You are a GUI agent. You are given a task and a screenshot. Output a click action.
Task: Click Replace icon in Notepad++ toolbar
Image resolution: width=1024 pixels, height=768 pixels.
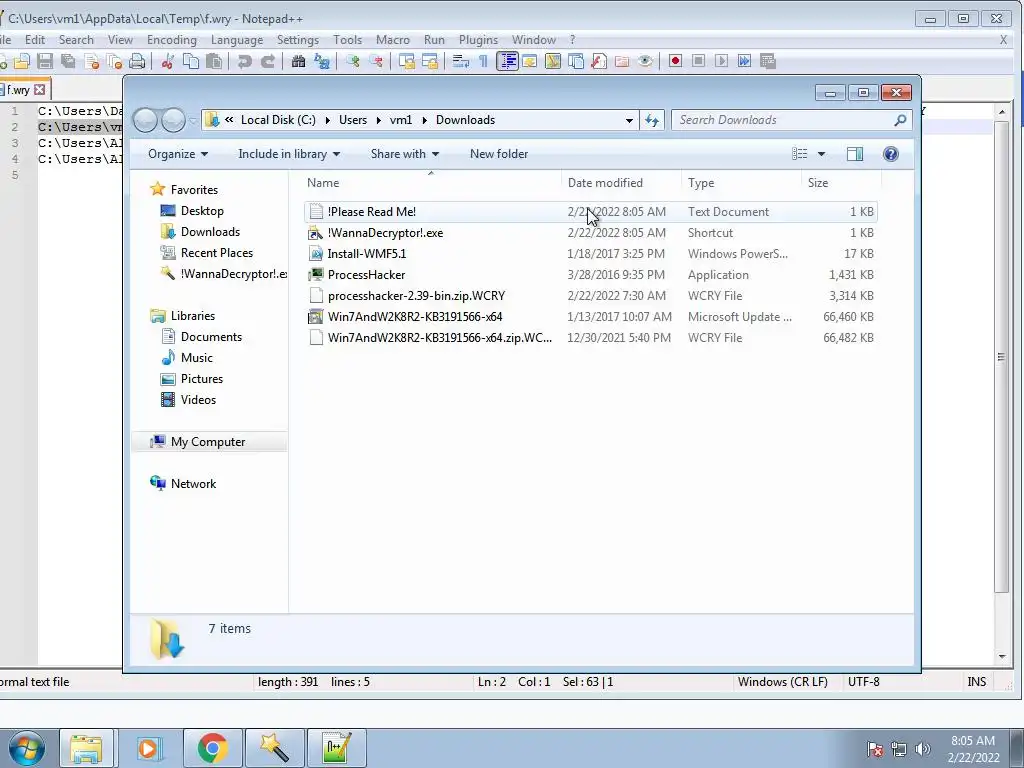(322, 61)
